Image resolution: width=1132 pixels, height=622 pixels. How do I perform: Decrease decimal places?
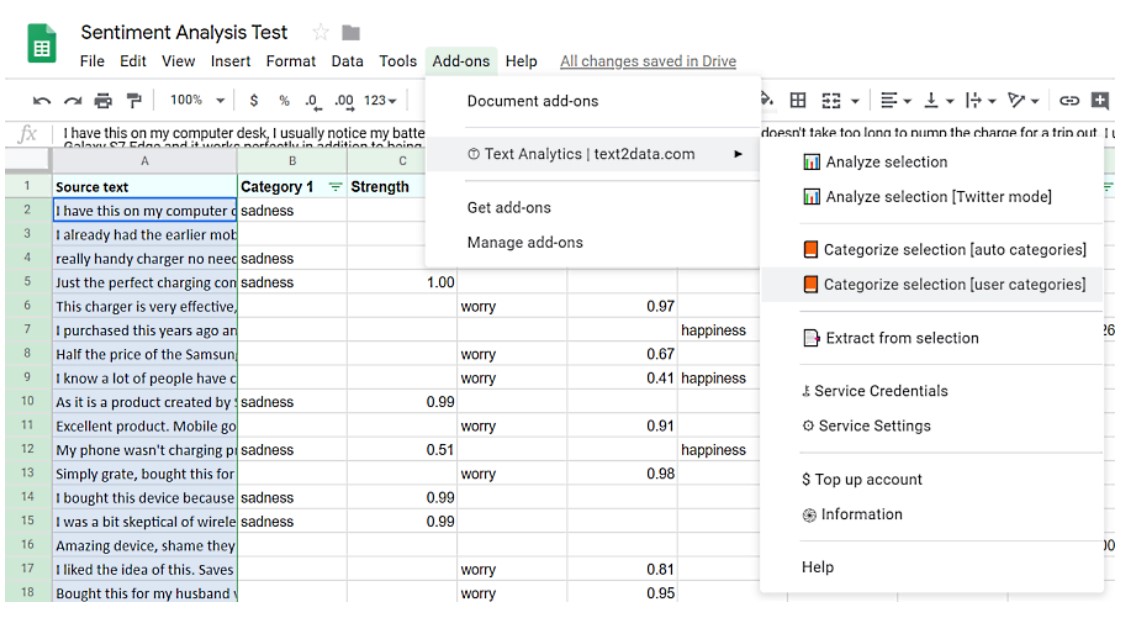pos(313,102)
